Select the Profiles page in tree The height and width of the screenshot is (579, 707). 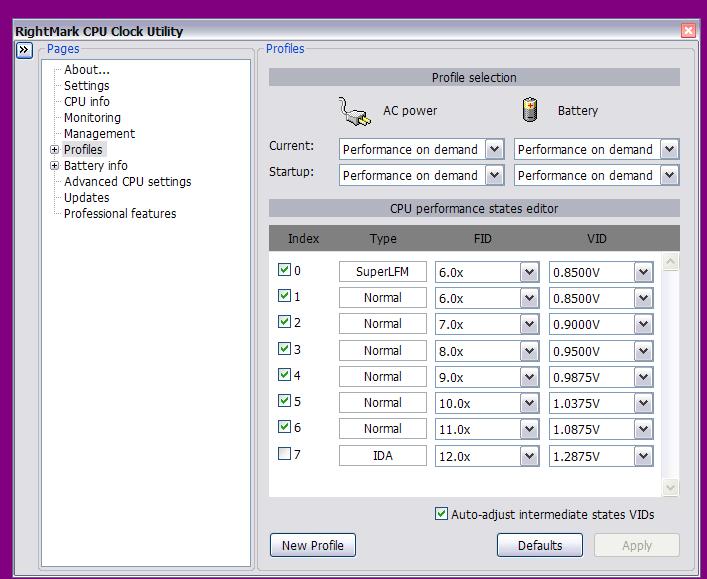pos(83,149)
